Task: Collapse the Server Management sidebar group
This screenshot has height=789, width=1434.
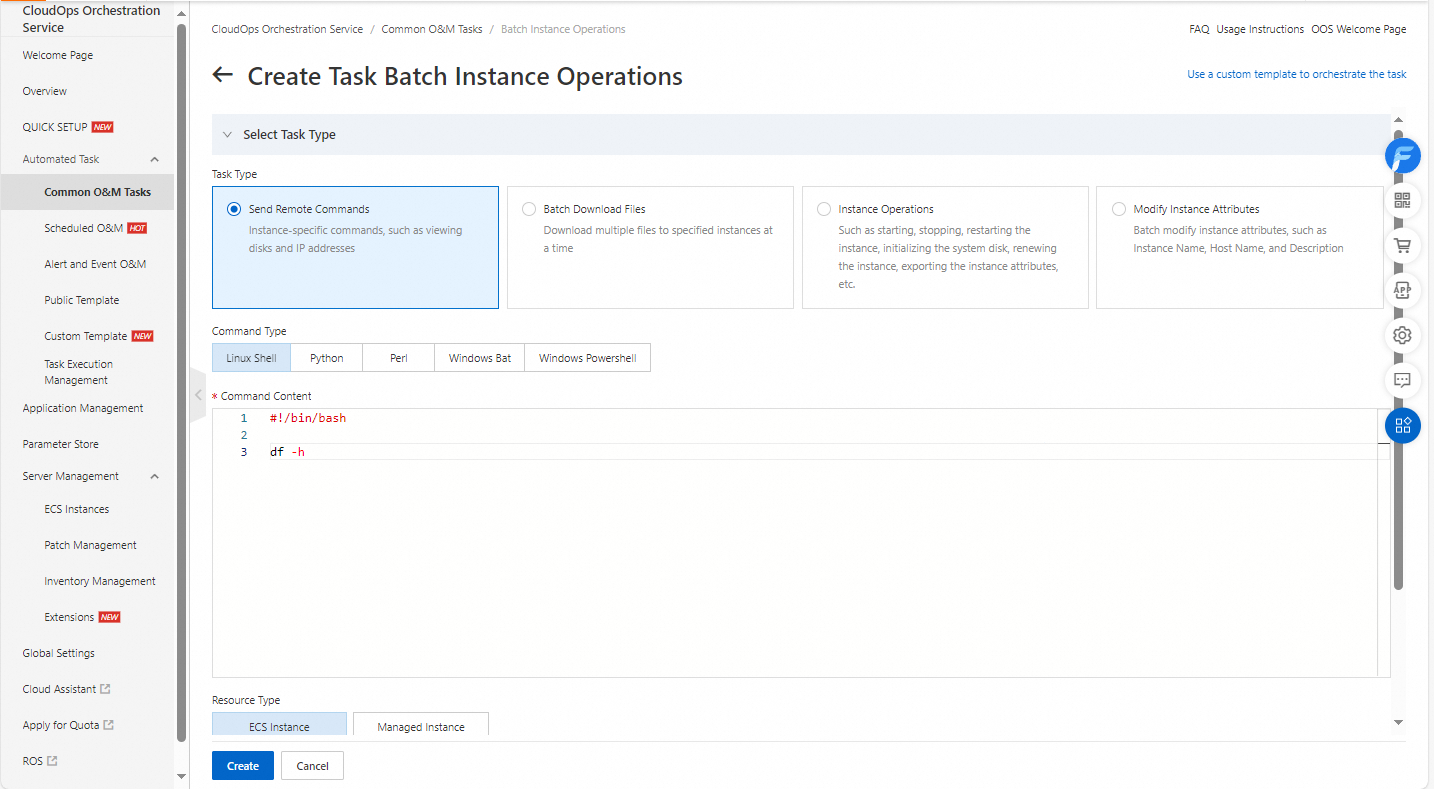Action: coord(155,476)
